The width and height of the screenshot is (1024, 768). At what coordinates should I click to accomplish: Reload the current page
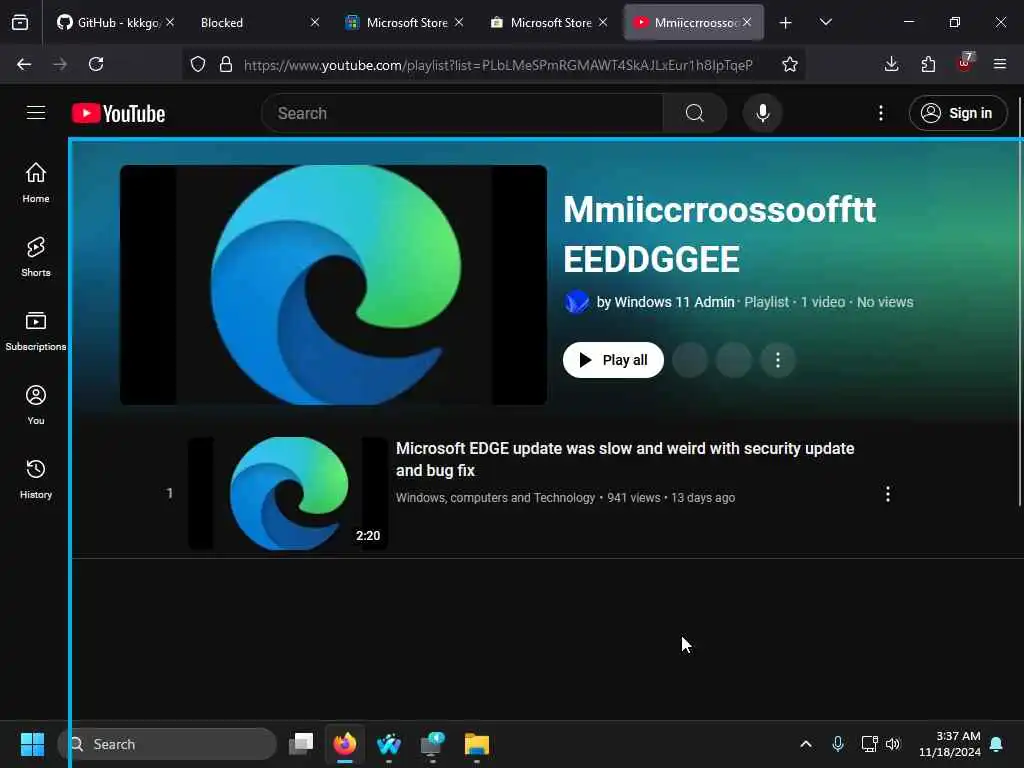[96, 64]
